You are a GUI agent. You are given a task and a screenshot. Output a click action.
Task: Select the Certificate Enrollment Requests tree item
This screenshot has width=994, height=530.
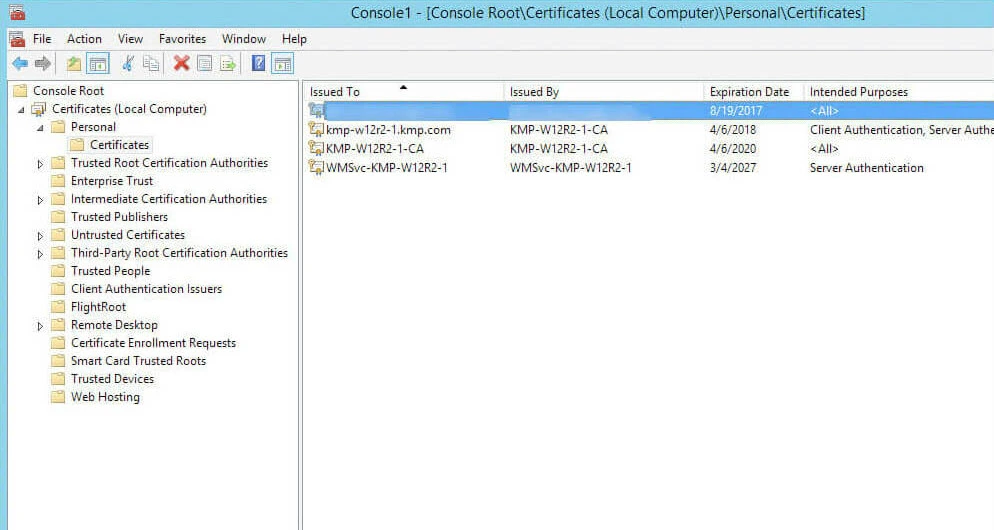click(153, 343)
